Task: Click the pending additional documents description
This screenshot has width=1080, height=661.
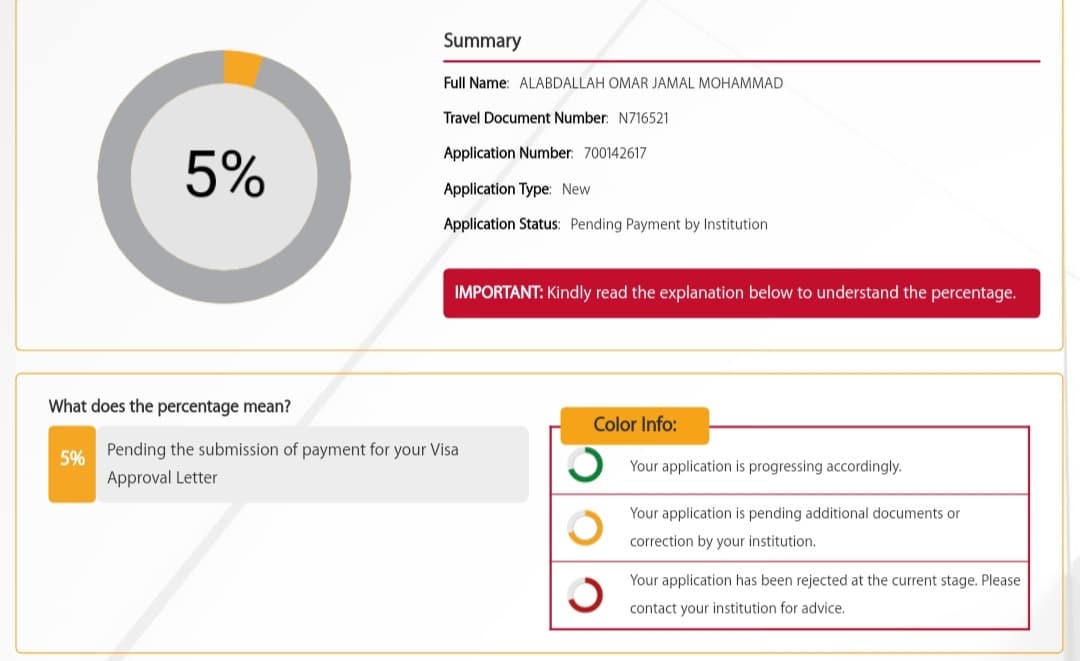Action: [794, 527]
